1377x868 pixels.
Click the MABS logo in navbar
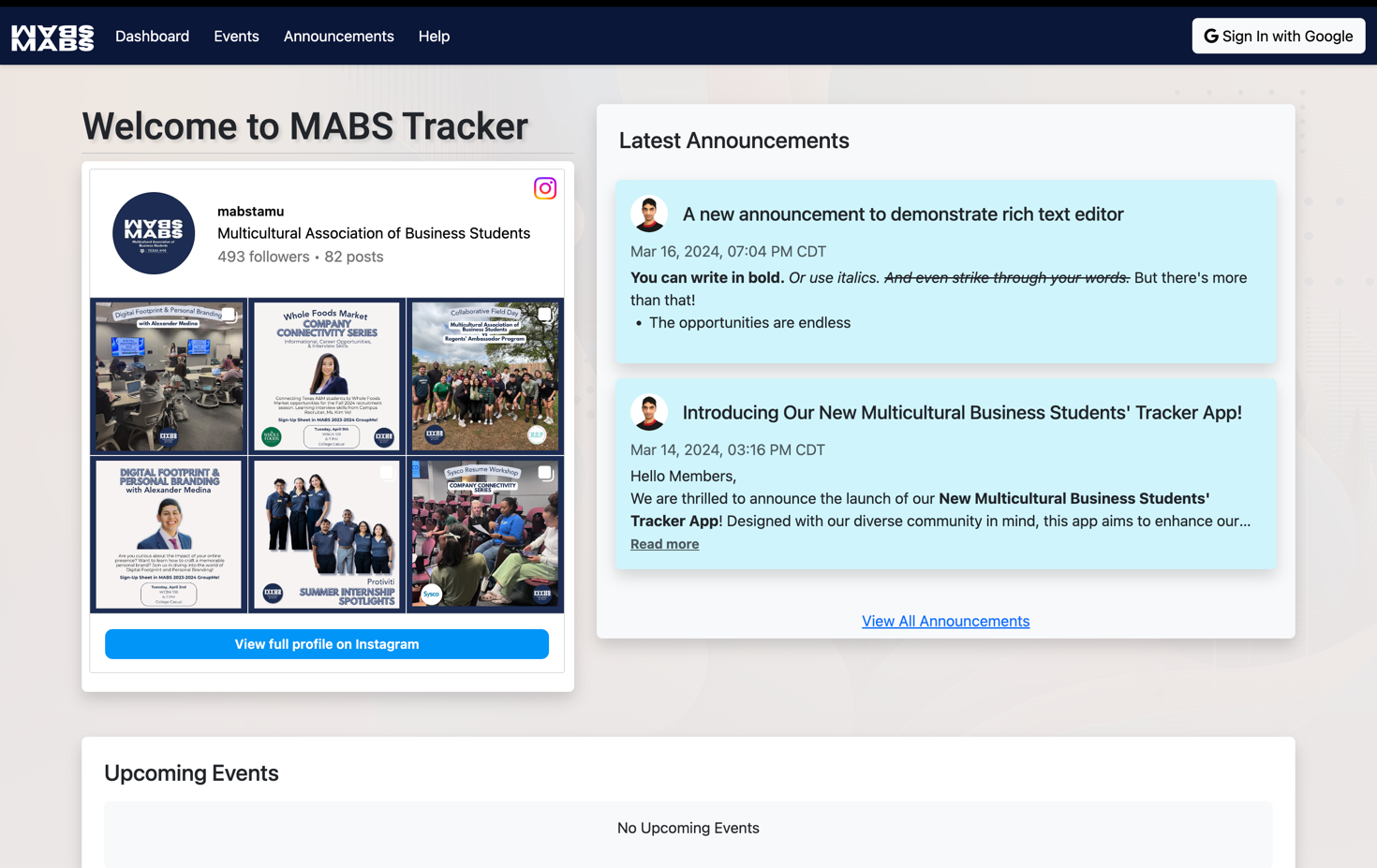coord(52,37)
